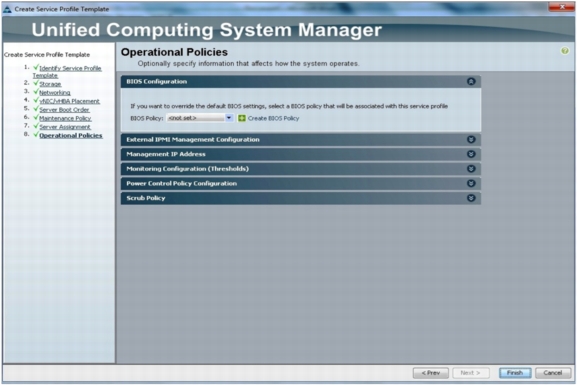Click the BIOS Configuration header title
The image size is (578, 387).
(x=157, y=81)
